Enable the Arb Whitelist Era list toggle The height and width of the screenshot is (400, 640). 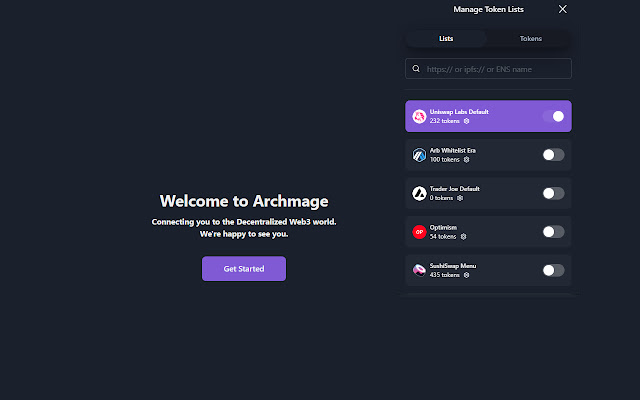click(553, 155)
